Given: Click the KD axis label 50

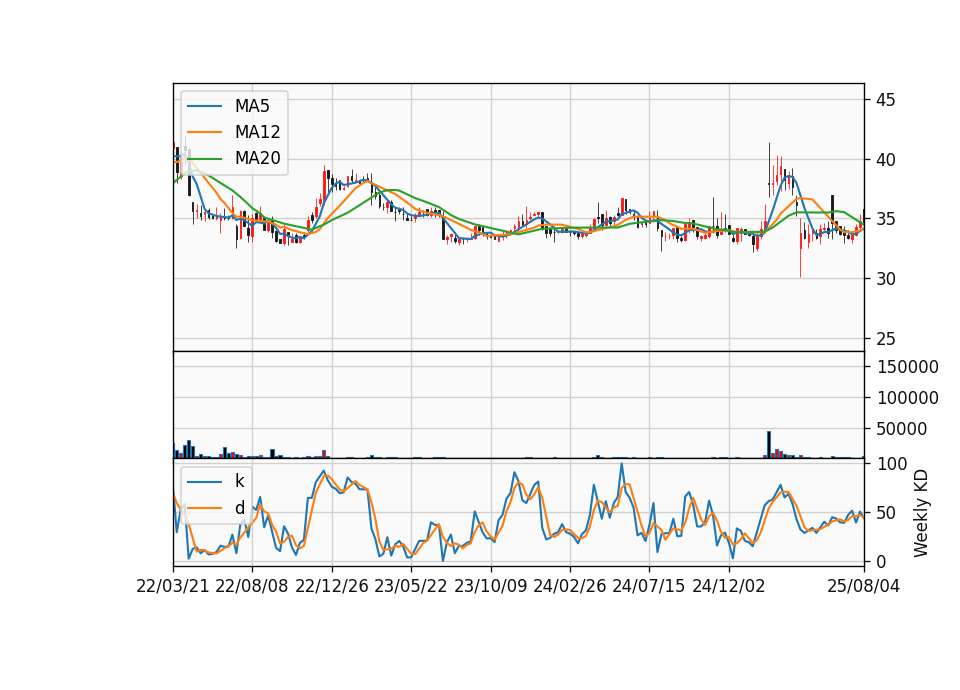Looking at the screenshot, I should (x=885, y=513).
